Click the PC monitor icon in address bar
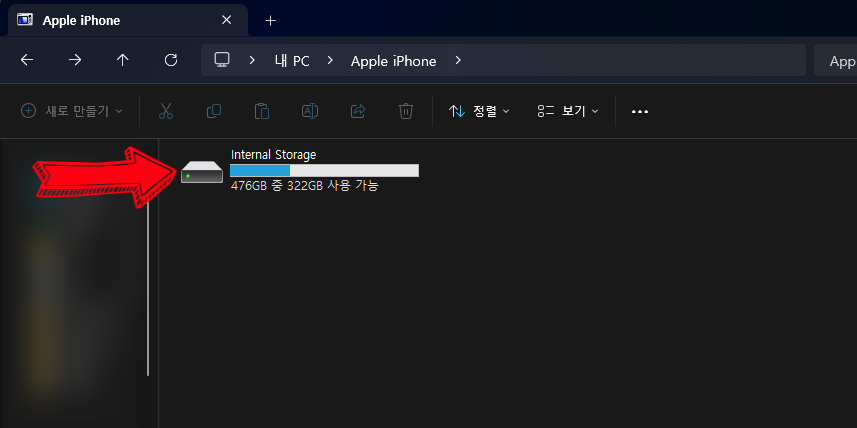The image size is (857, 428). tap(222, 60)
